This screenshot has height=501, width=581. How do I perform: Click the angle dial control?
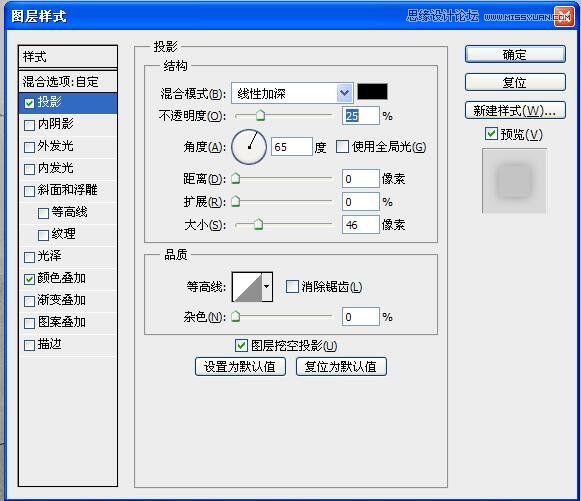[249, 147]
